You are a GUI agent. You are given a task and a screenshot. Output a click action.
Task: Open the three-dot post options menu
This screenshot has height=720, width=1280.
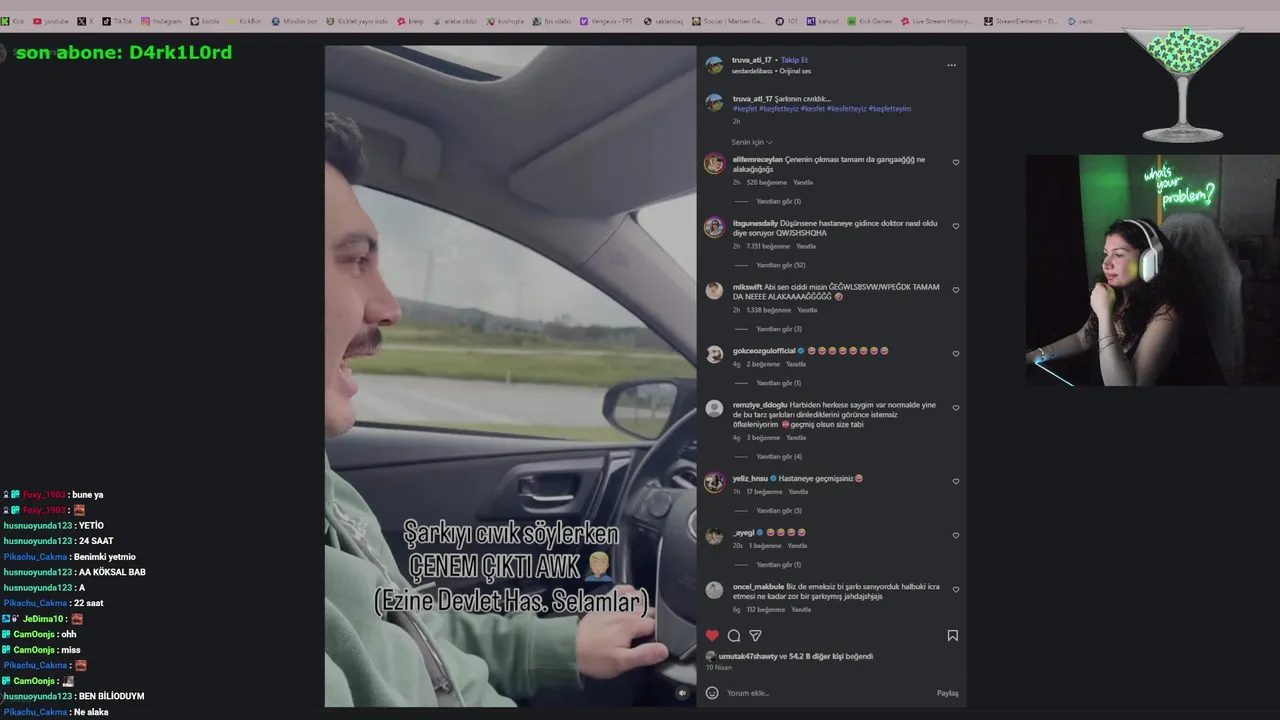(951, 65)
